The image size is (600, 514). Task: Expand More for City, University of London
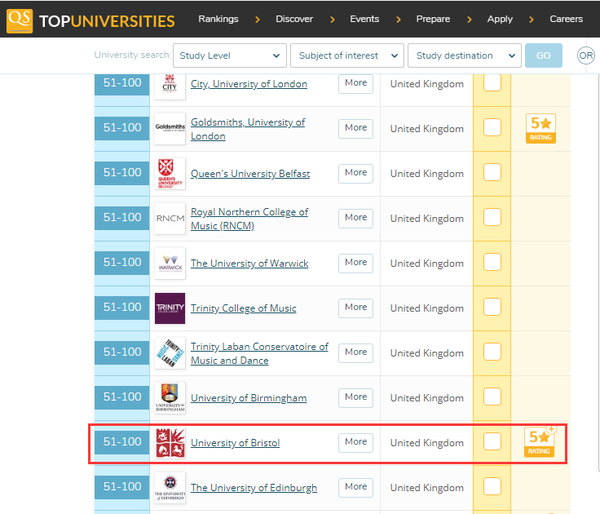pyautogui.click(x=356, y=83)
